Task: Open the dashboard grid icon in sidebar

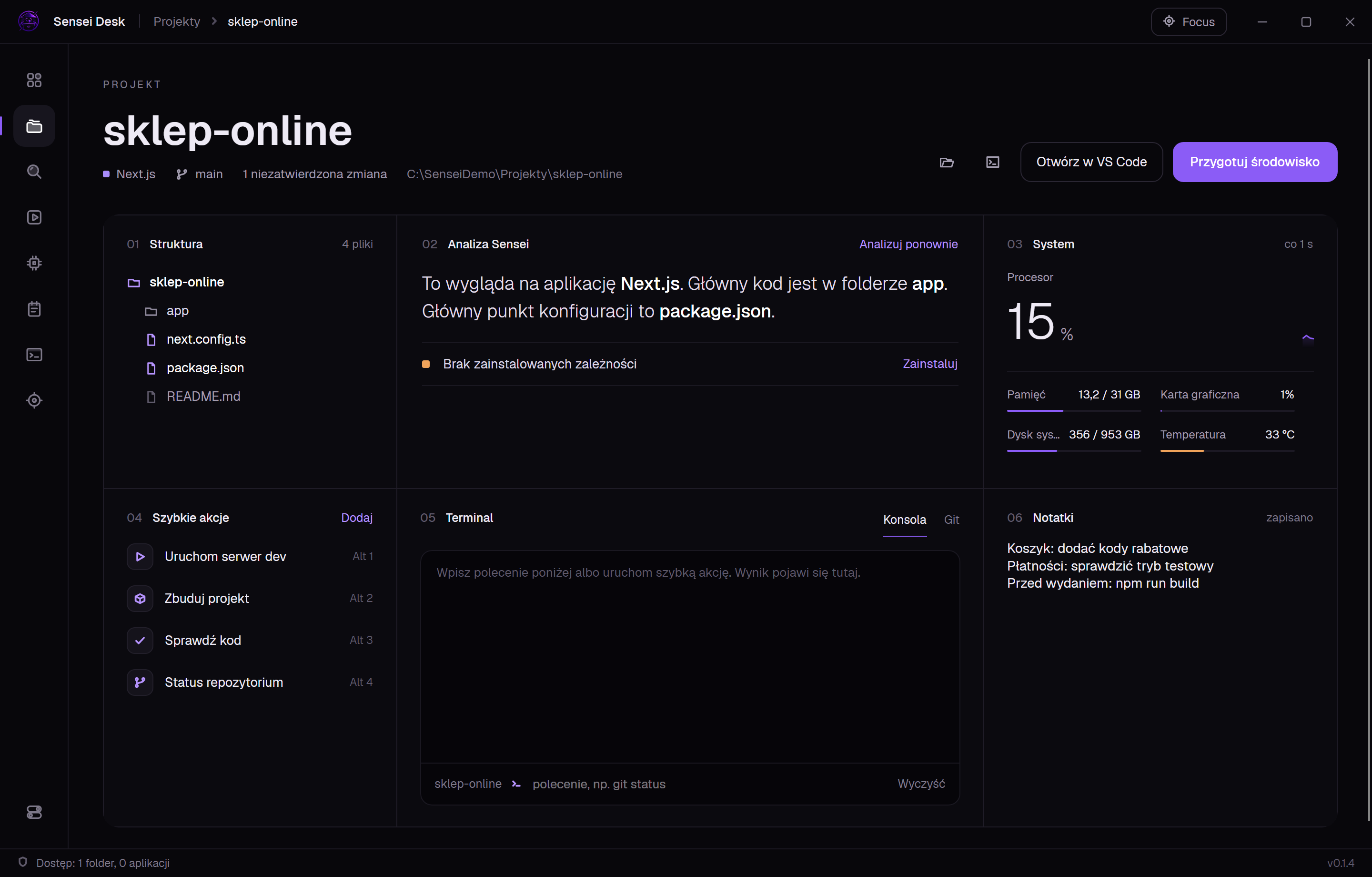Action: coord(34,81)
